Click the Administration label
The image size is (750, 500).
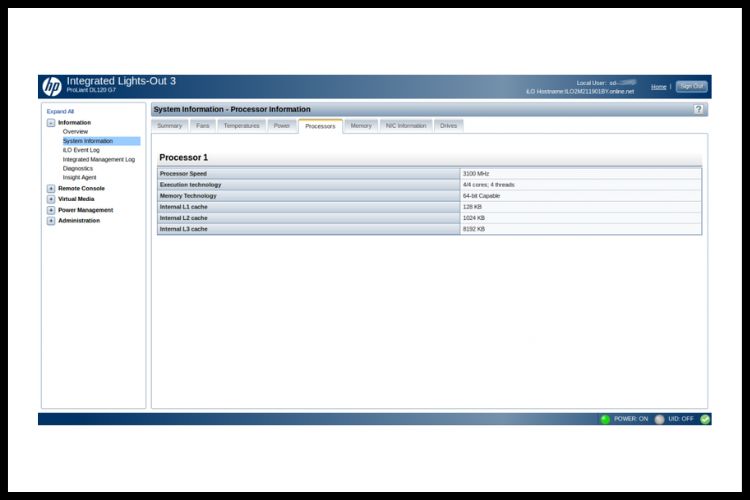79,221
